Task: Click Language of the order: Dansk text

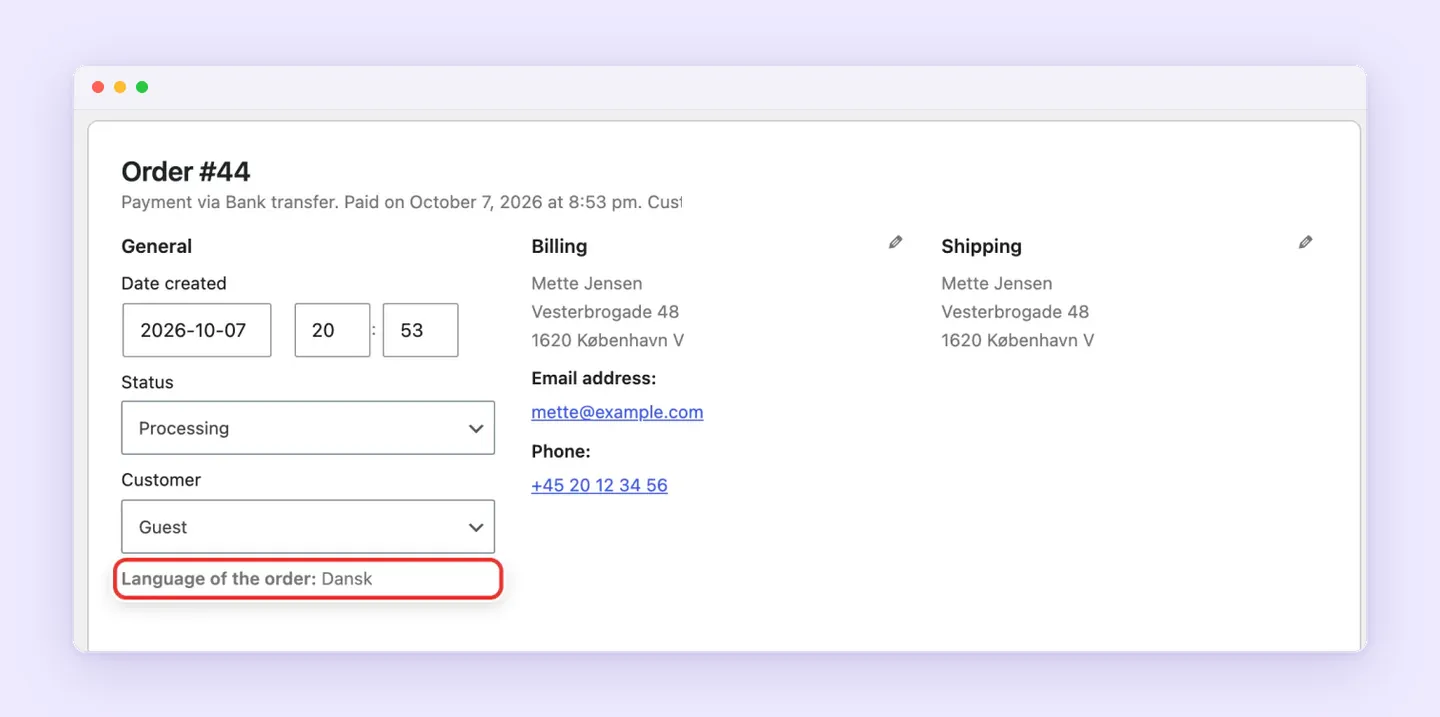Action: pyautogui.click(x=247, y=579)
